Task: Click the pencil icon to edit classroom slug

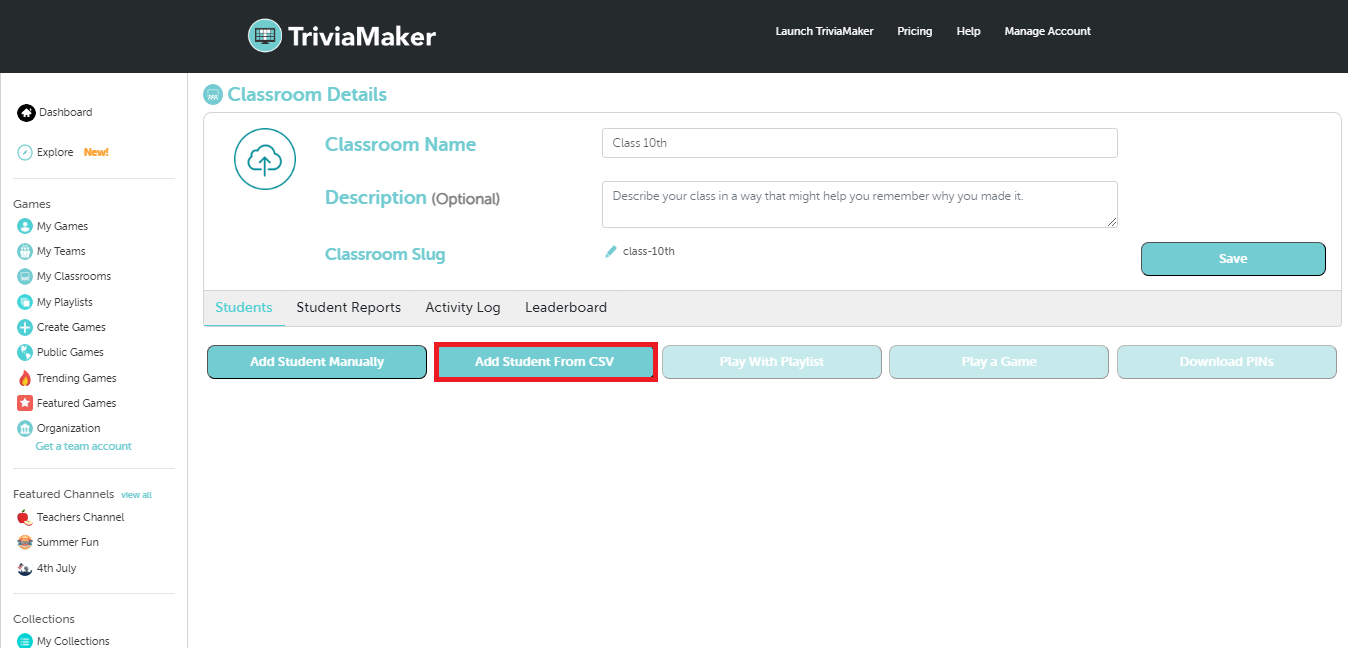Action: click(x=611, y=252)
